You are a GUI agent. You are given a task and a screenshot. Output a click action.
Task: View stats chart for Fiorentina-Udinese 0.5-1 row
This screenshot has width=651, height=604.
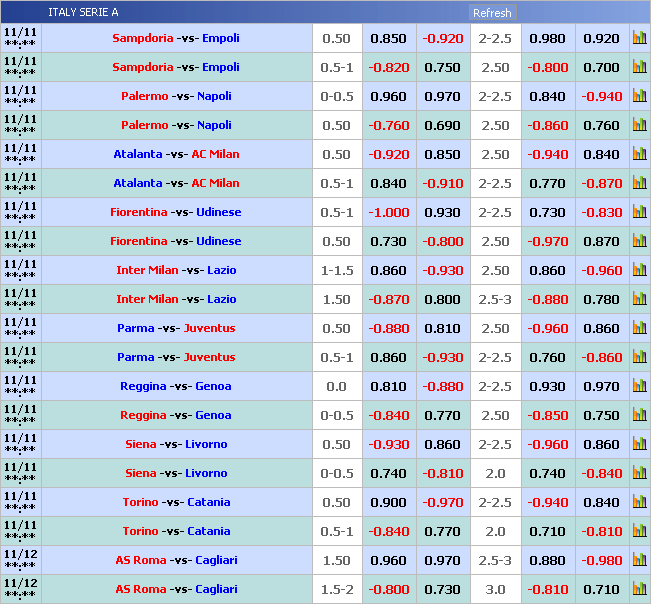[x=639, y=213]
